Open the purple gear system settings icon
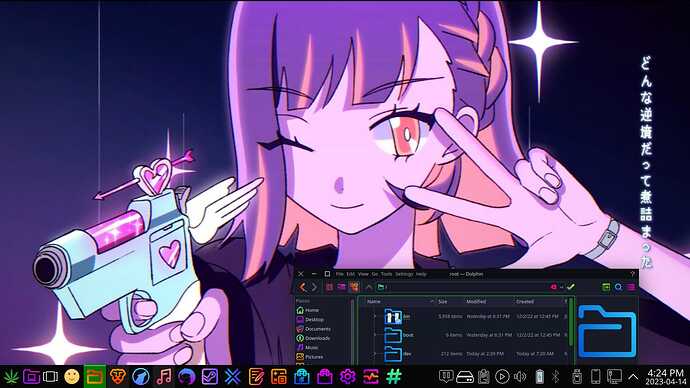 pyautogui.click(x=347, y=377)
